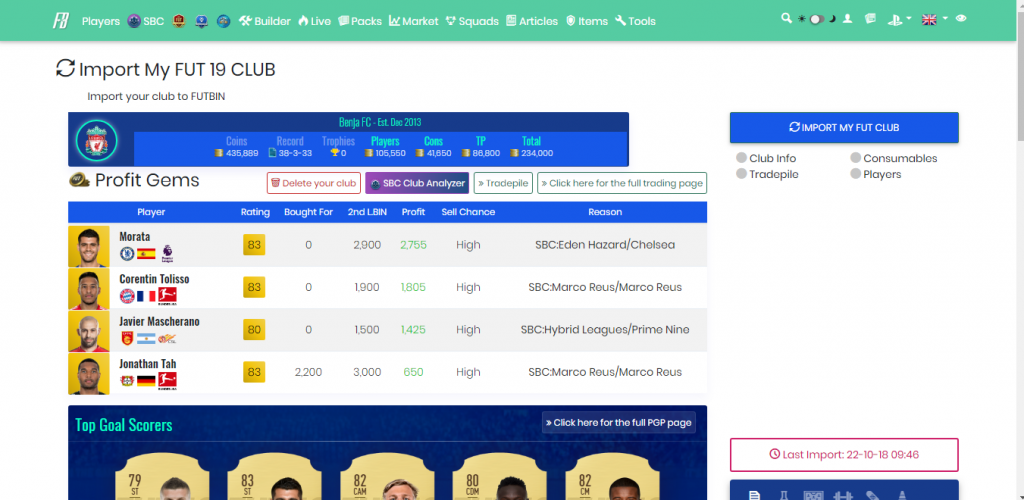This screenshot has width=1024, height=500.
Task: Click Tolisso's Bundesliga league logo
Action: click(167, 296)
